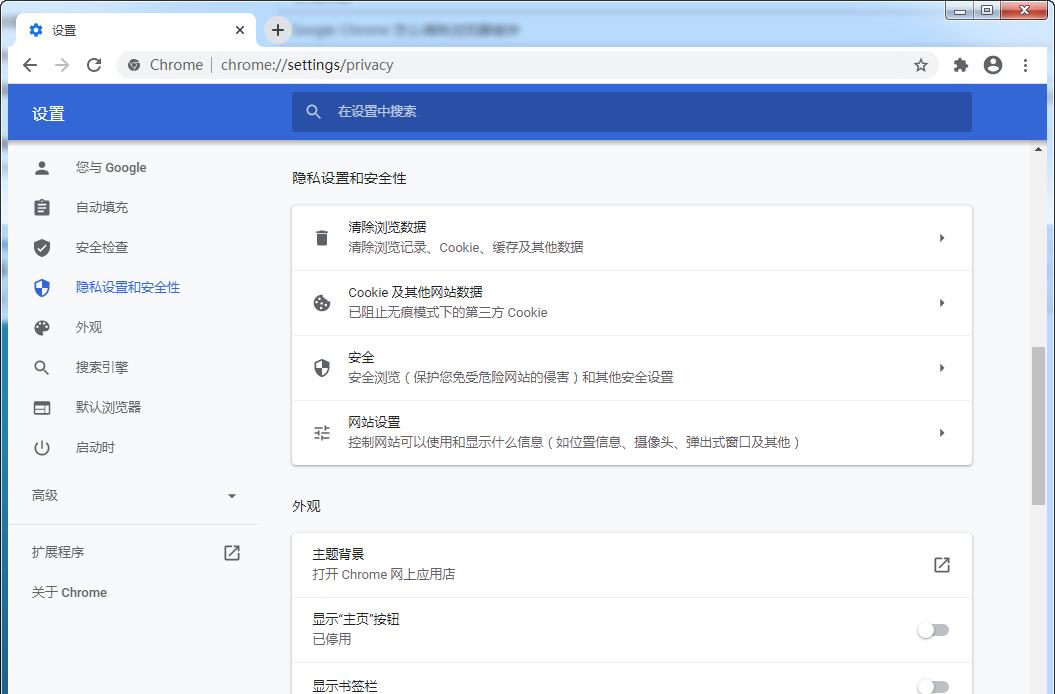Open Cookie 及其他网站数据 via its arrow

(942, 303)
